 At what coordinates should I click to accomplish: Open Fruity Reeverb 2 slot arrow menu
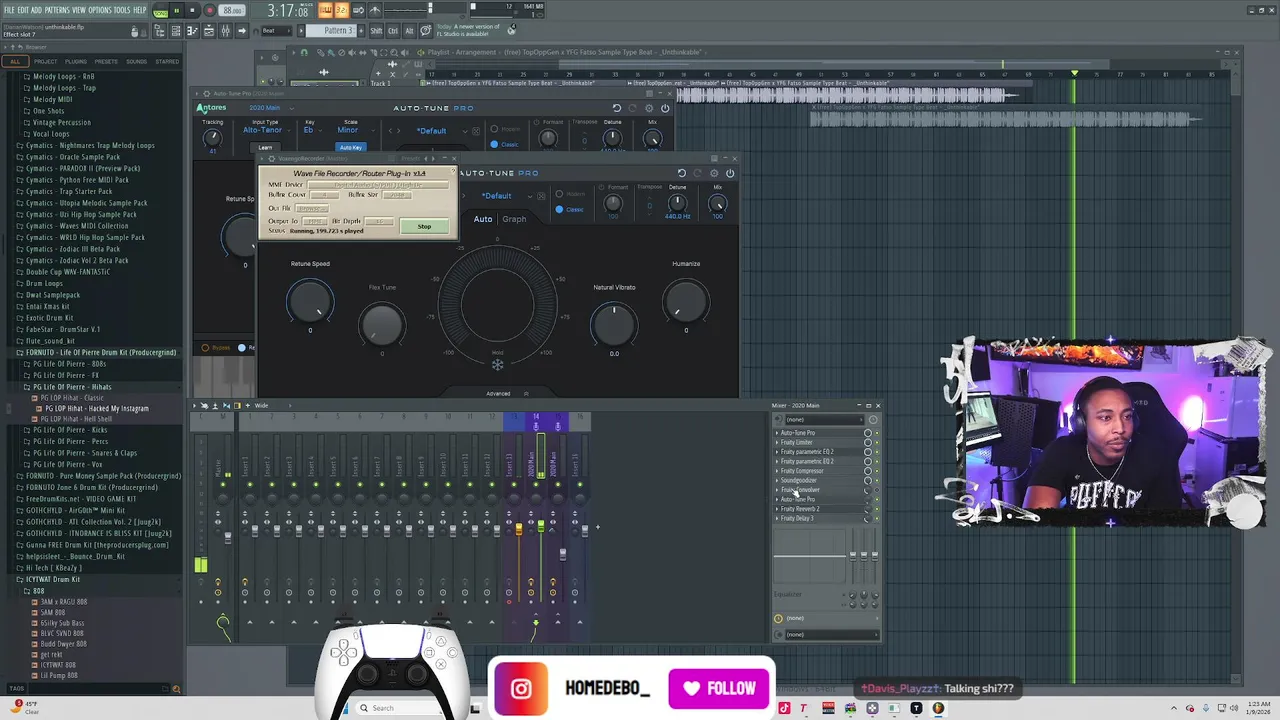point(777,509)
